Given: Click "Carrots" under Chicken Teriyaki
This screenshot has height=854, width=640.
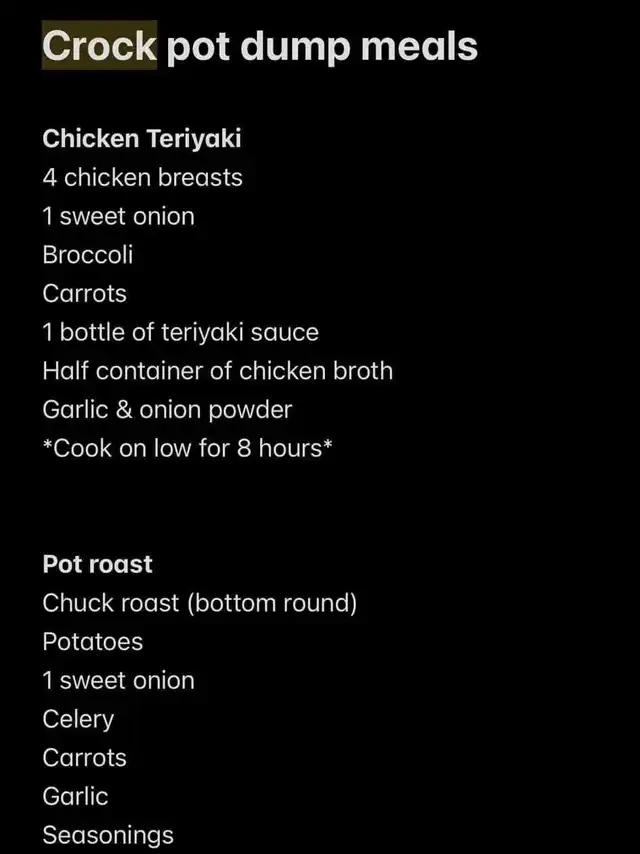Looking at the screenshot, I should 84,294.
